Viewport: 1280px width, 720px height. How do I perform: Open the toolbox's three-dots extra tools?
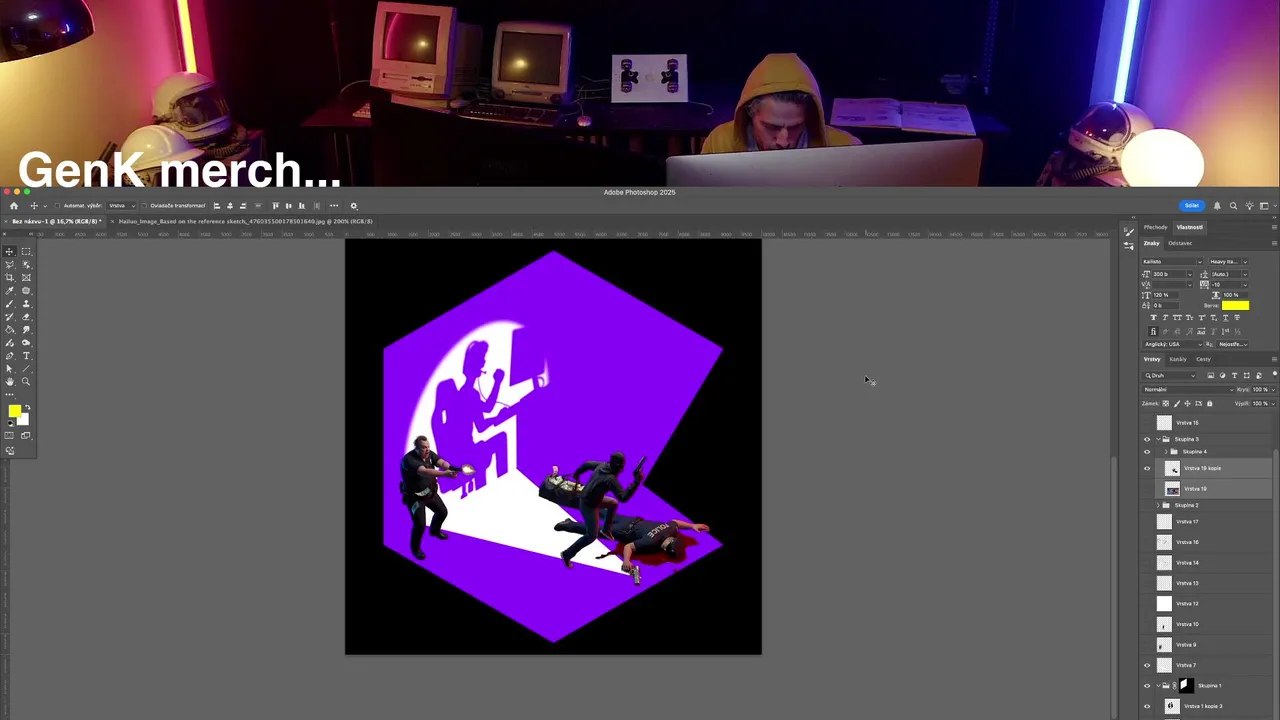pyautogui.click(x=9, y=394)
